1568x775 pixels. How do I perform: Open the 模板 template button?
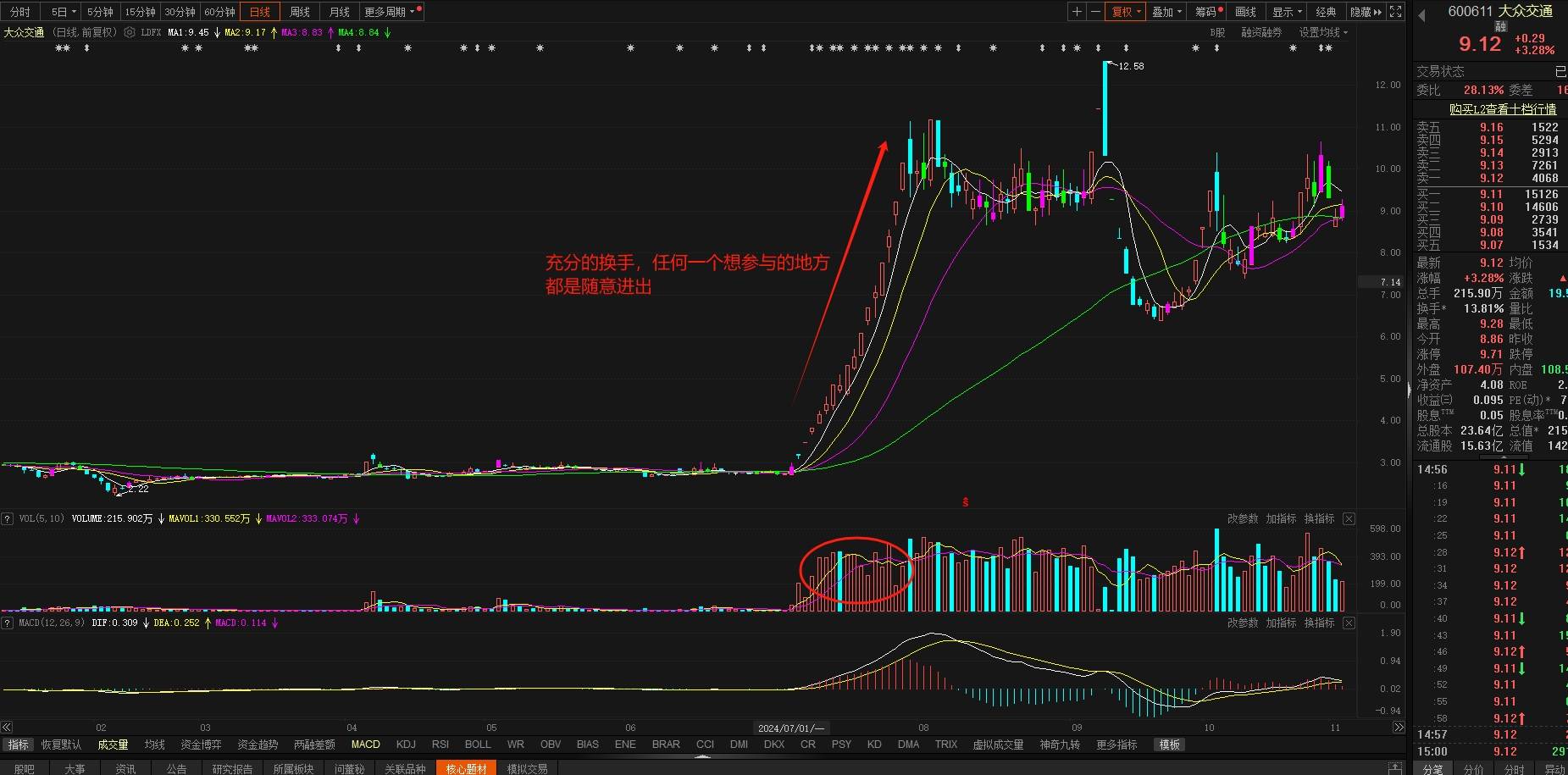click(x=1170, y=745)
